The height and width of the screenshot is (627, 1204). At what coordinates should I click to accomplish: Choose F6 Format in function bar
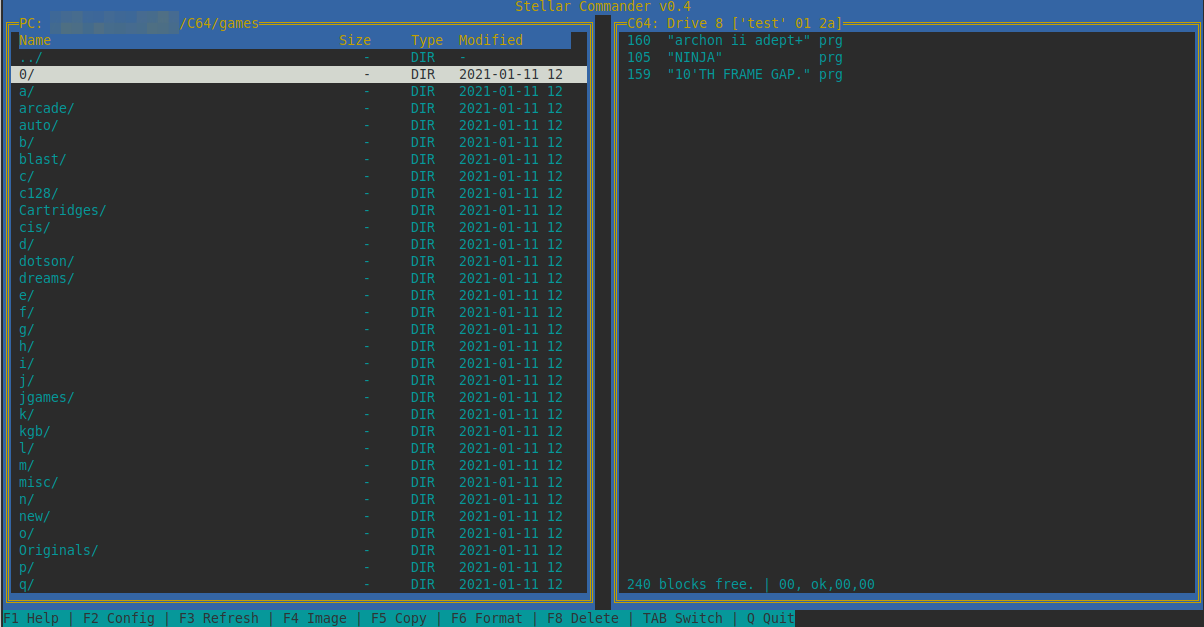click(486, 618)
